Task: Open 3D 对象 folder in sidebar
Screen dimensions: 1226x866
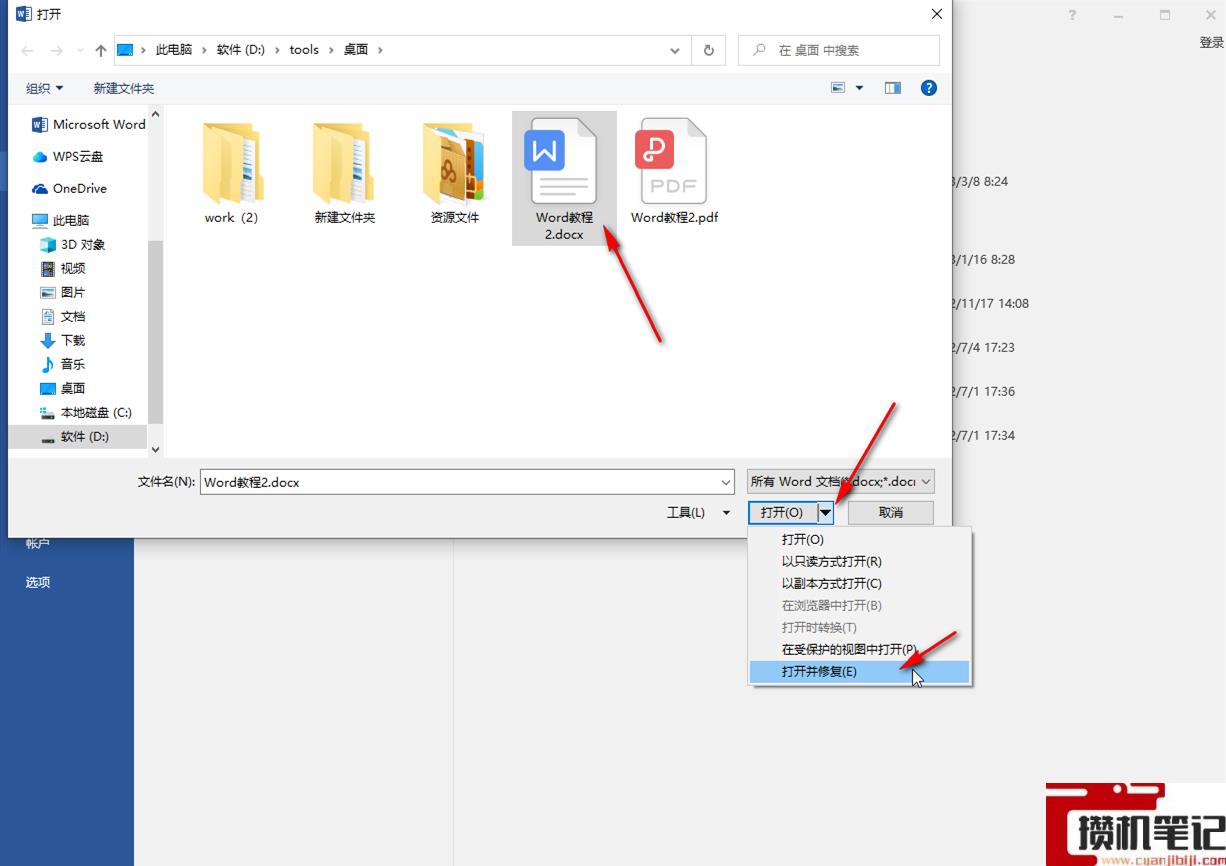Action: point(72,244)
